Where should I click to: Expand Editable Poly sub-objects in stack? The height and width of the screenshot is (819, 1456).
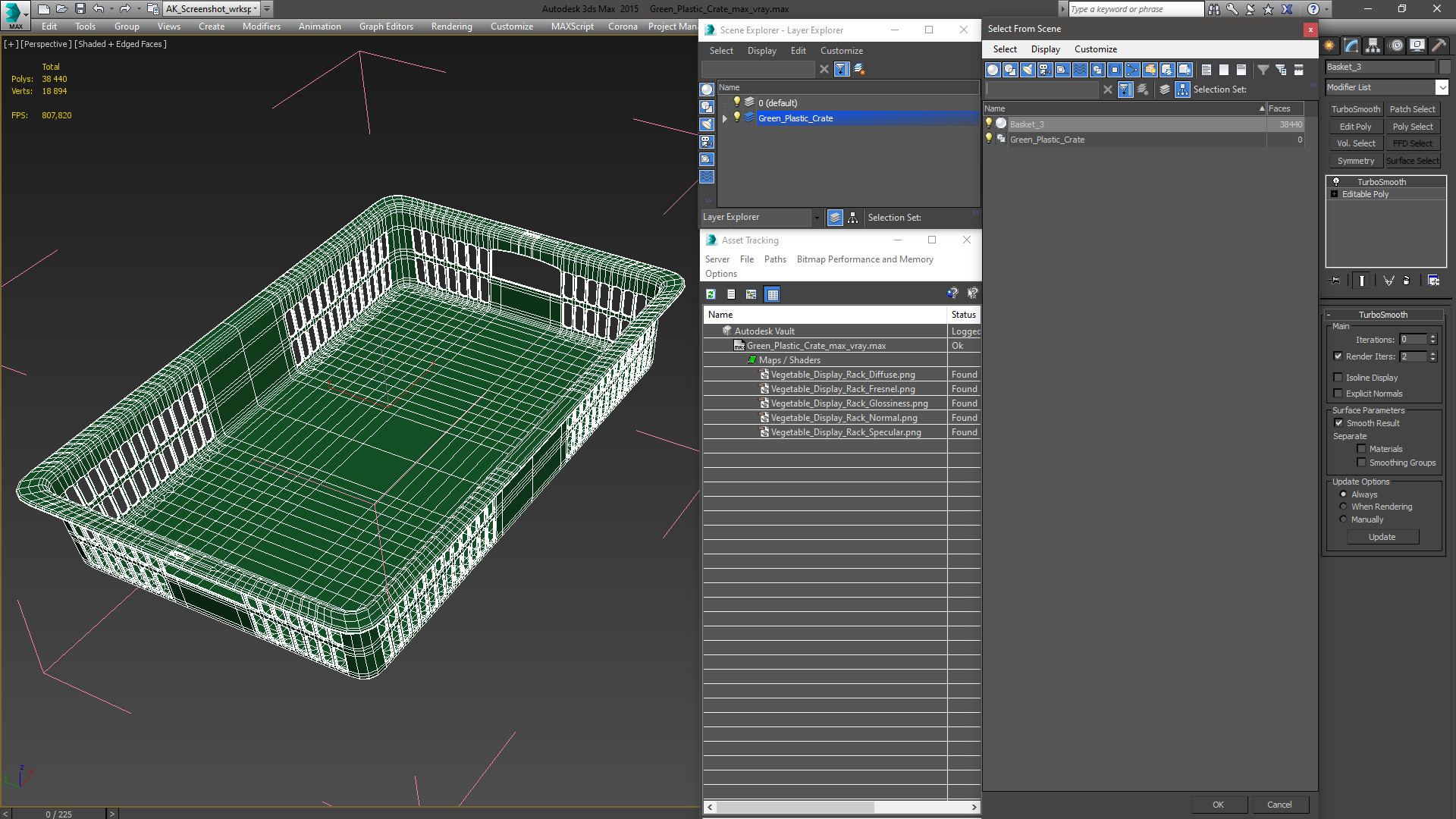click(x=1335, y=195)
